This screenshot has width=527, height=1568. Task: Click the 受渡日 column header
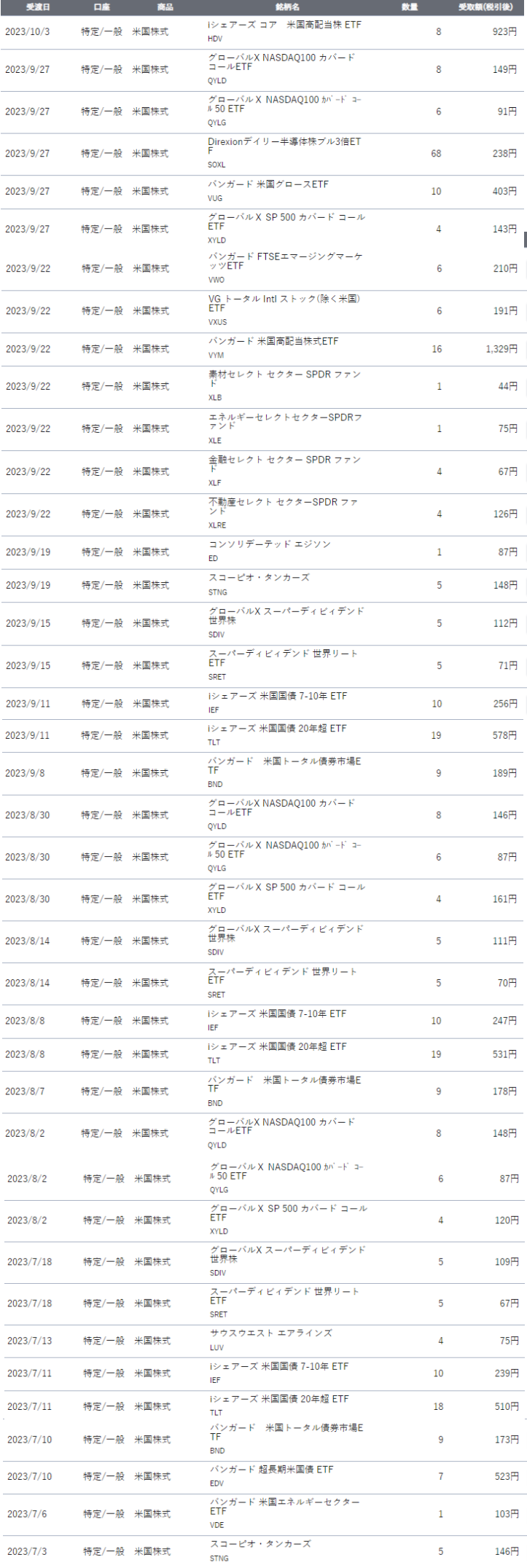(x=38, y=7)
